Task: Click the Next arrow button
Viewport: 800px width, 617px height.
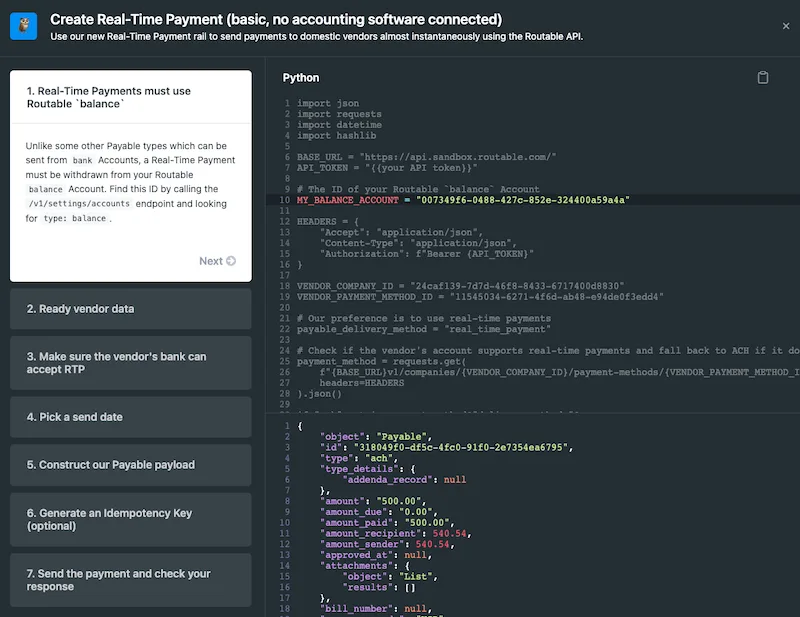Action: pos(217,261)
